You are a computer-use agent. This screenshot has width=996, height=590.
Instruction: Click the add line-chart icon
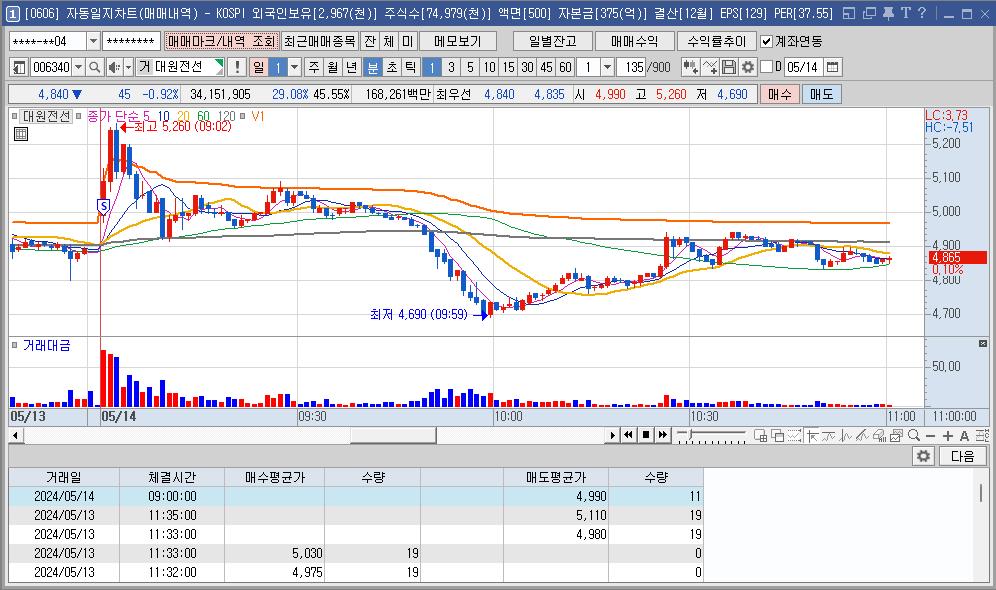[710, 67]
